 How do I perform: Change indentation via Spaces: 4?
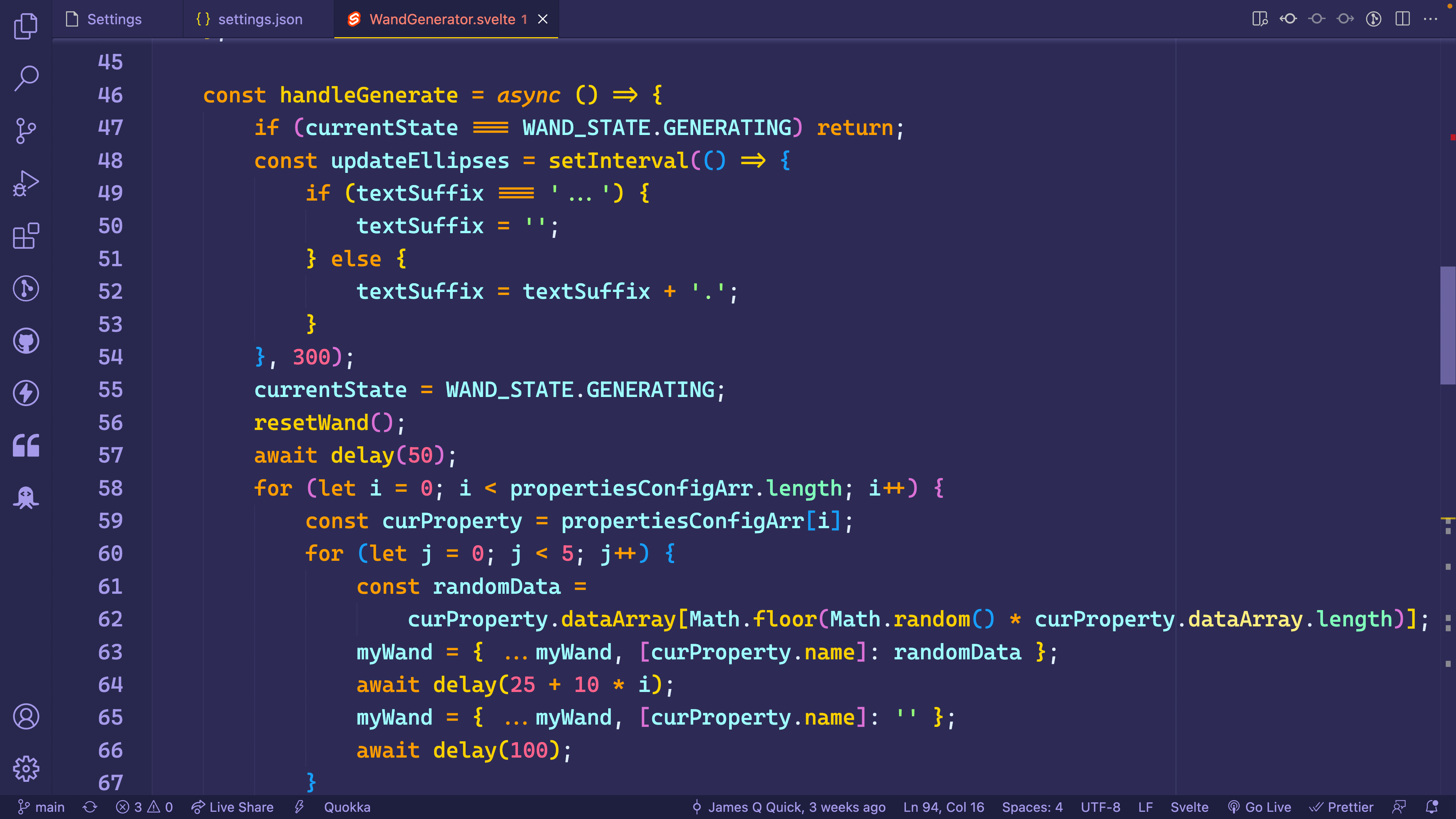(1032, 807)
